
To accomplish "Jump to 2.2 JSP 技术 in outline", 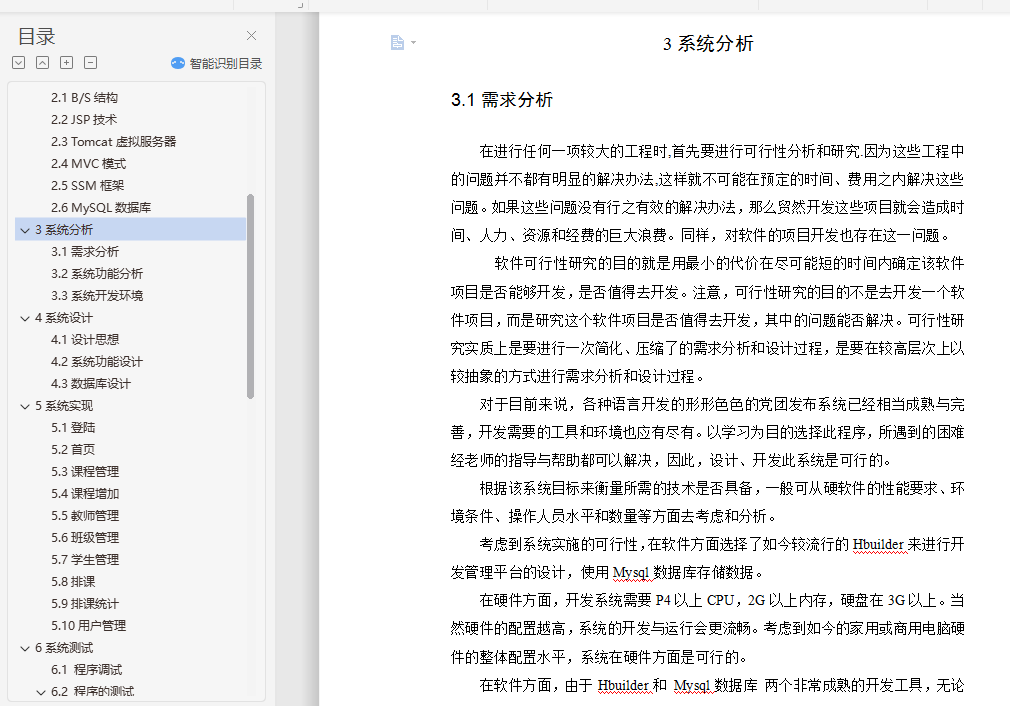I will (84, 120).
